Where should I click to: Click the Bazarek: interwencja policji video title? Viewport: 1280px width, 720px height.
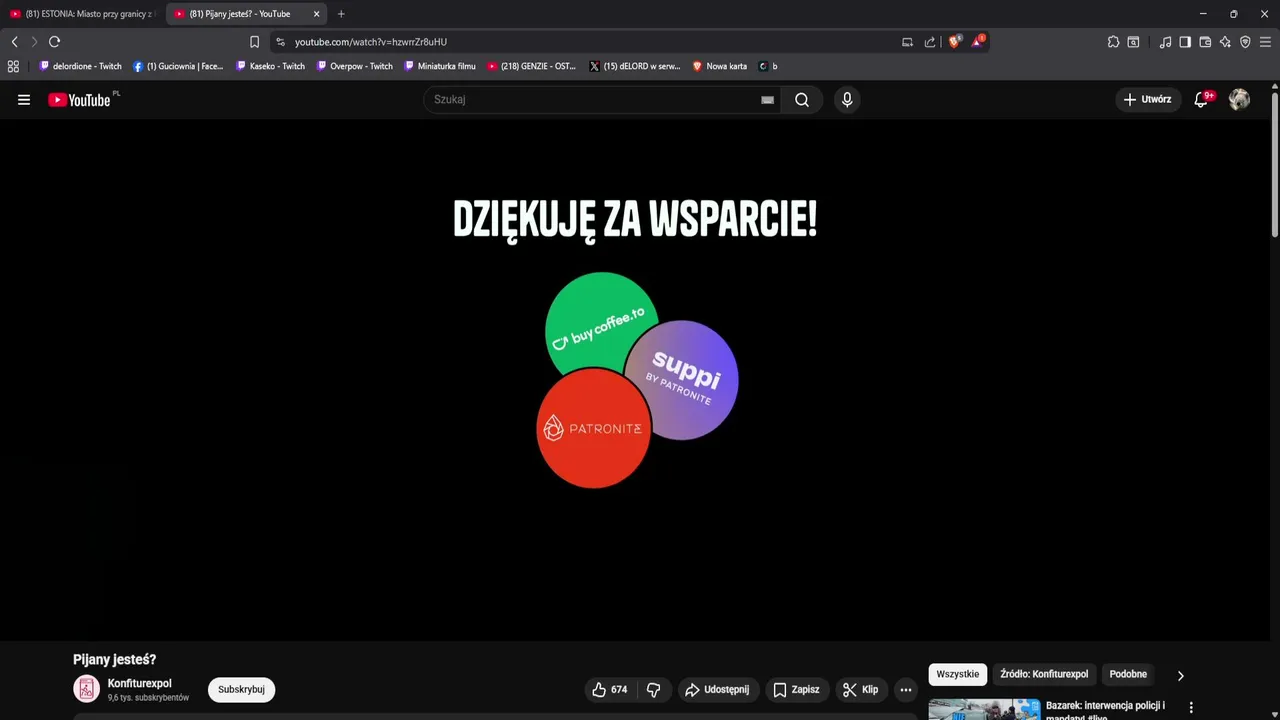click(x=1105, y=710)
